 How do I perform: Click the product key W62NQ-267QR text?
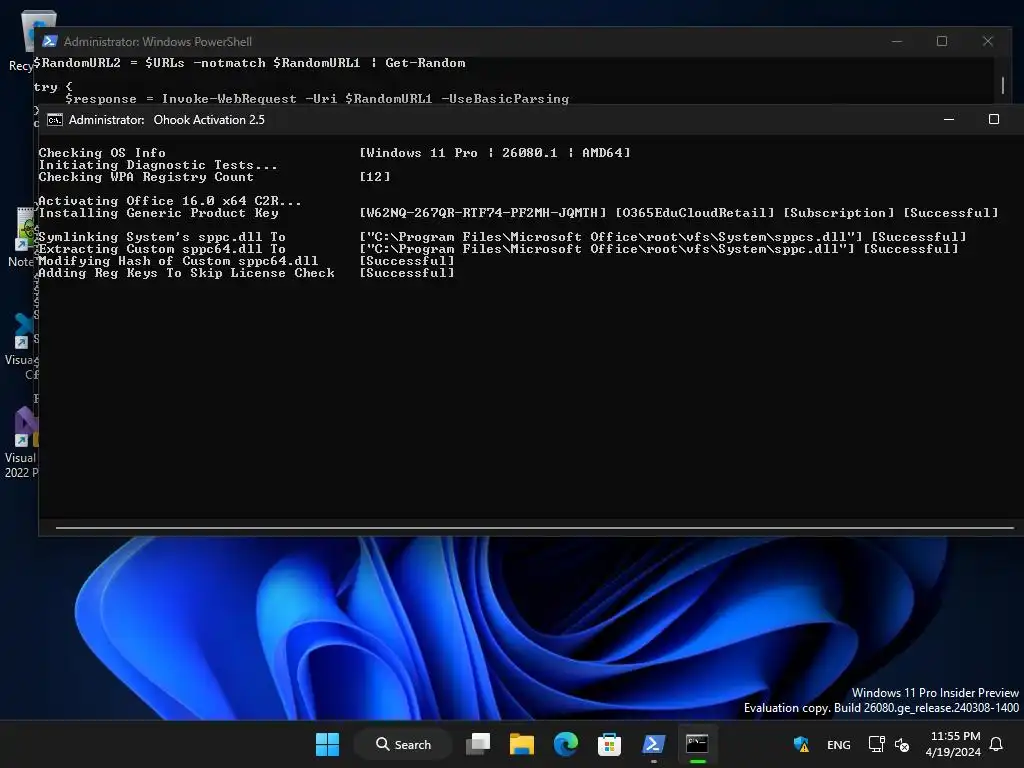483,213
